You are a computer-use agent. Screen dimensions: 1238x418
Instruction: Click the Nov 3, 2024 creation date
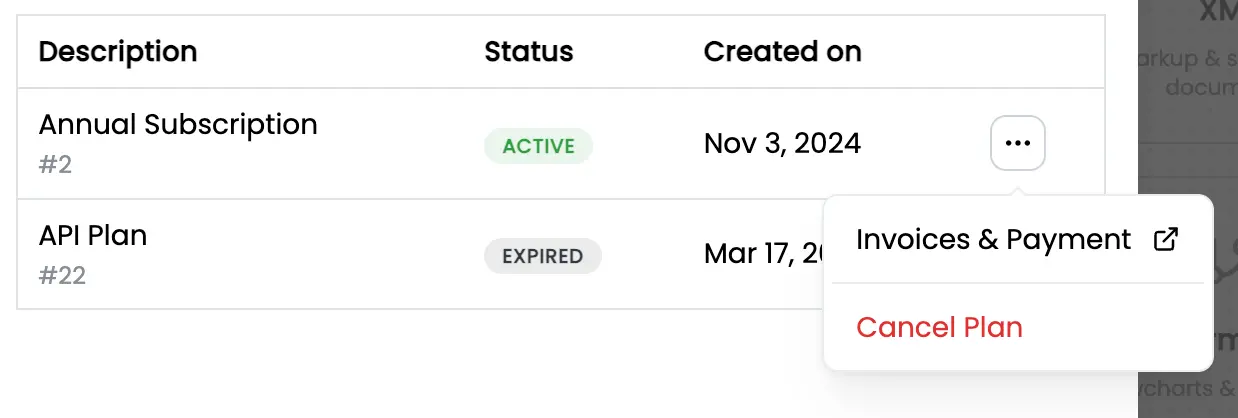pyautogui.click(x=782, y=144)
